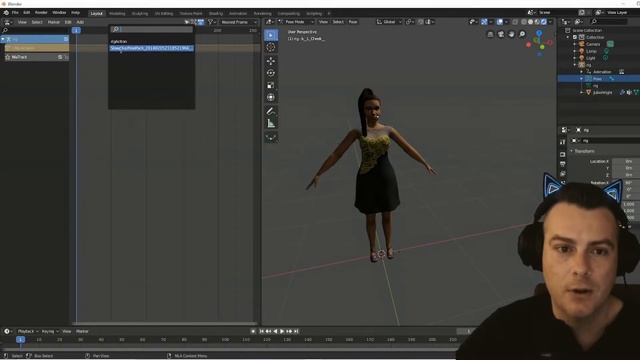
Task: Open NLA editor type selector icon
Action: click(8, 22)
